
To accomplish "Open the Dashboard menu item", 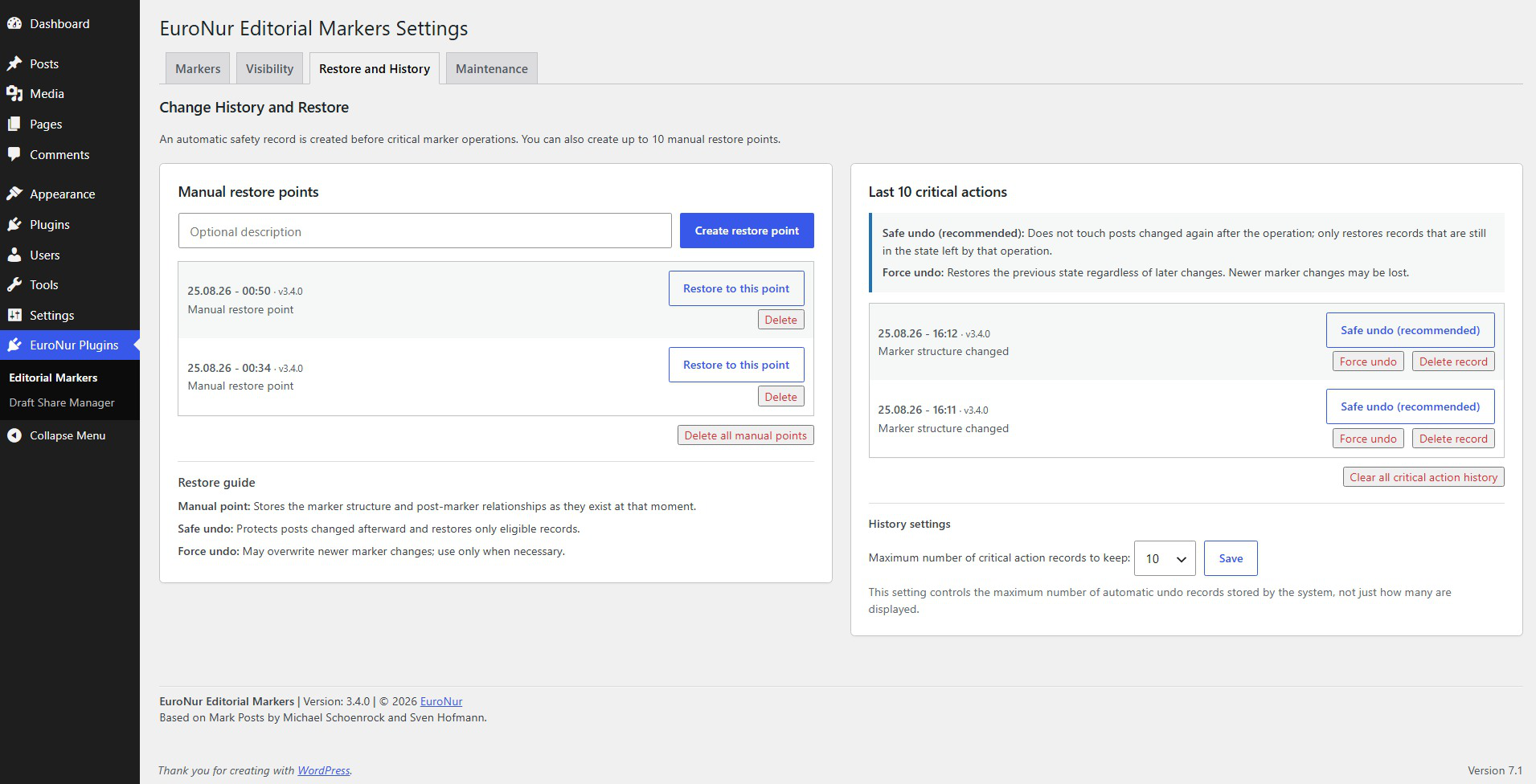I will click(x=70, y=24).
